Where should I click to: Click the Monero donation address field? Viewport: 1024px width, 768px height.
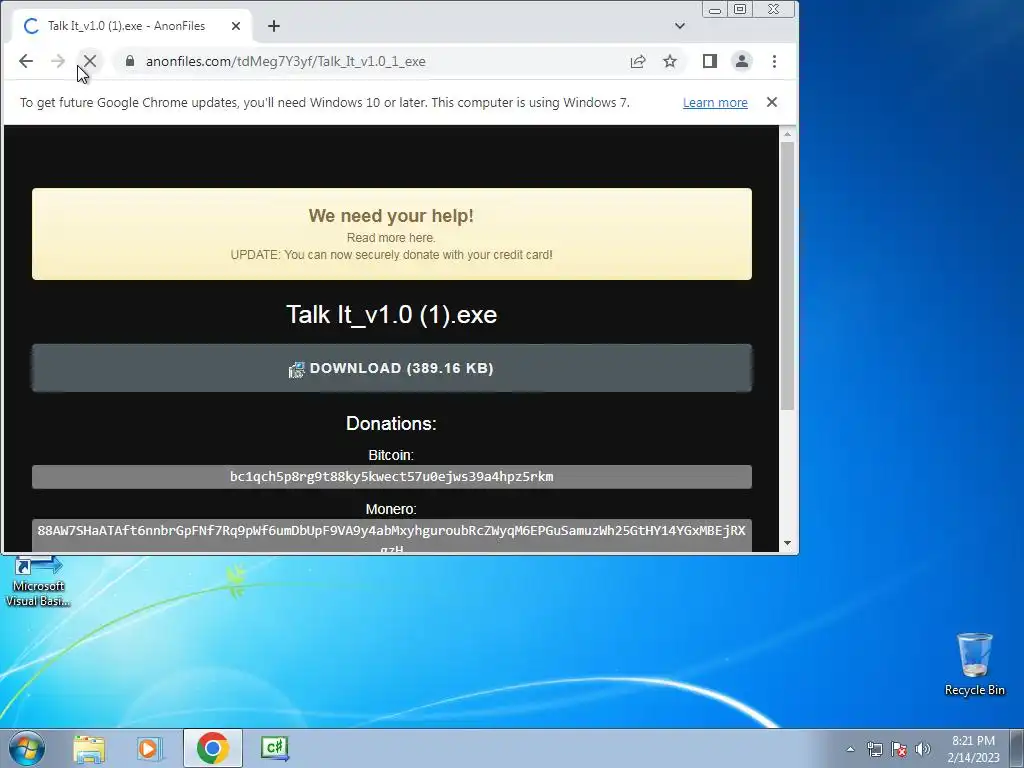coord(391,536)
